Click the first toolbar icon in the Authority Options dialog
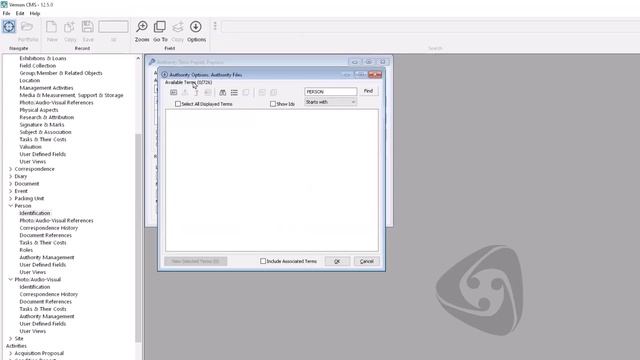640x360 pixels. [173, 93]
